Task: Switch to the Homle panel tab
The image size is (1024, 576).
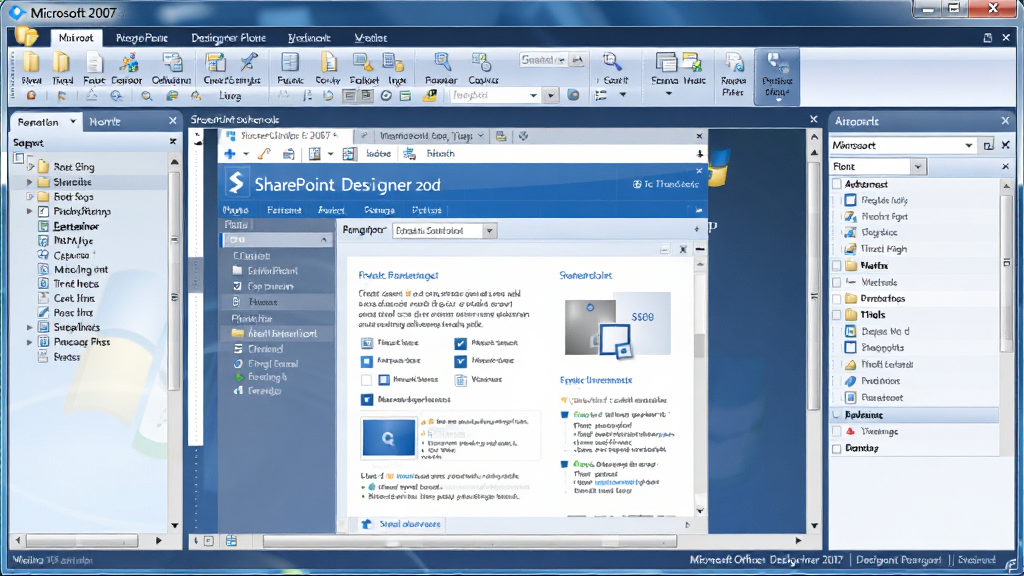Action: 104,121
